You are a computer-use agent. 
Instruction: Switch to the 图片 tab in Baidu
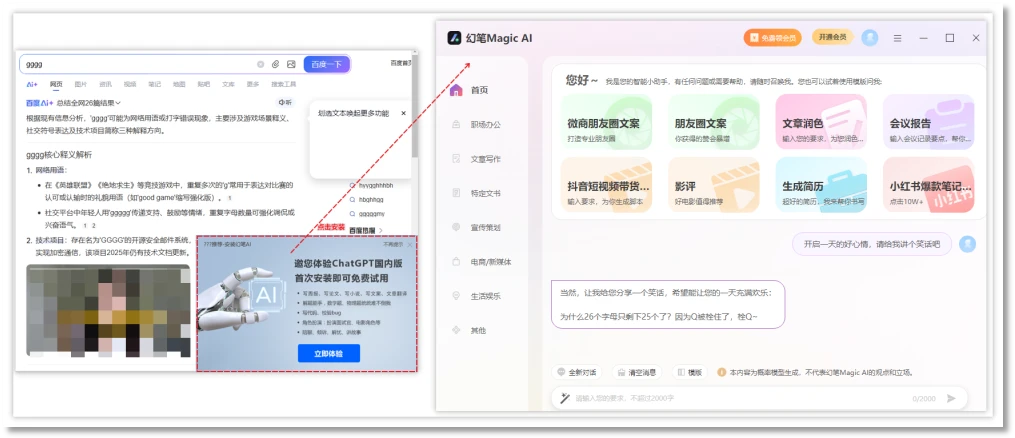[81, 84]
